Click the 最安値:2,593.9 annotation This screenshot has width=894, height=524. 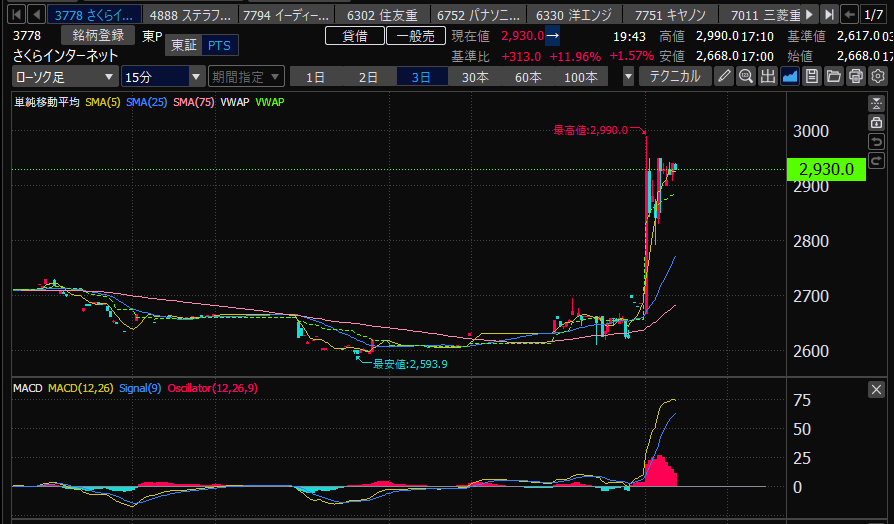point(410,364)
